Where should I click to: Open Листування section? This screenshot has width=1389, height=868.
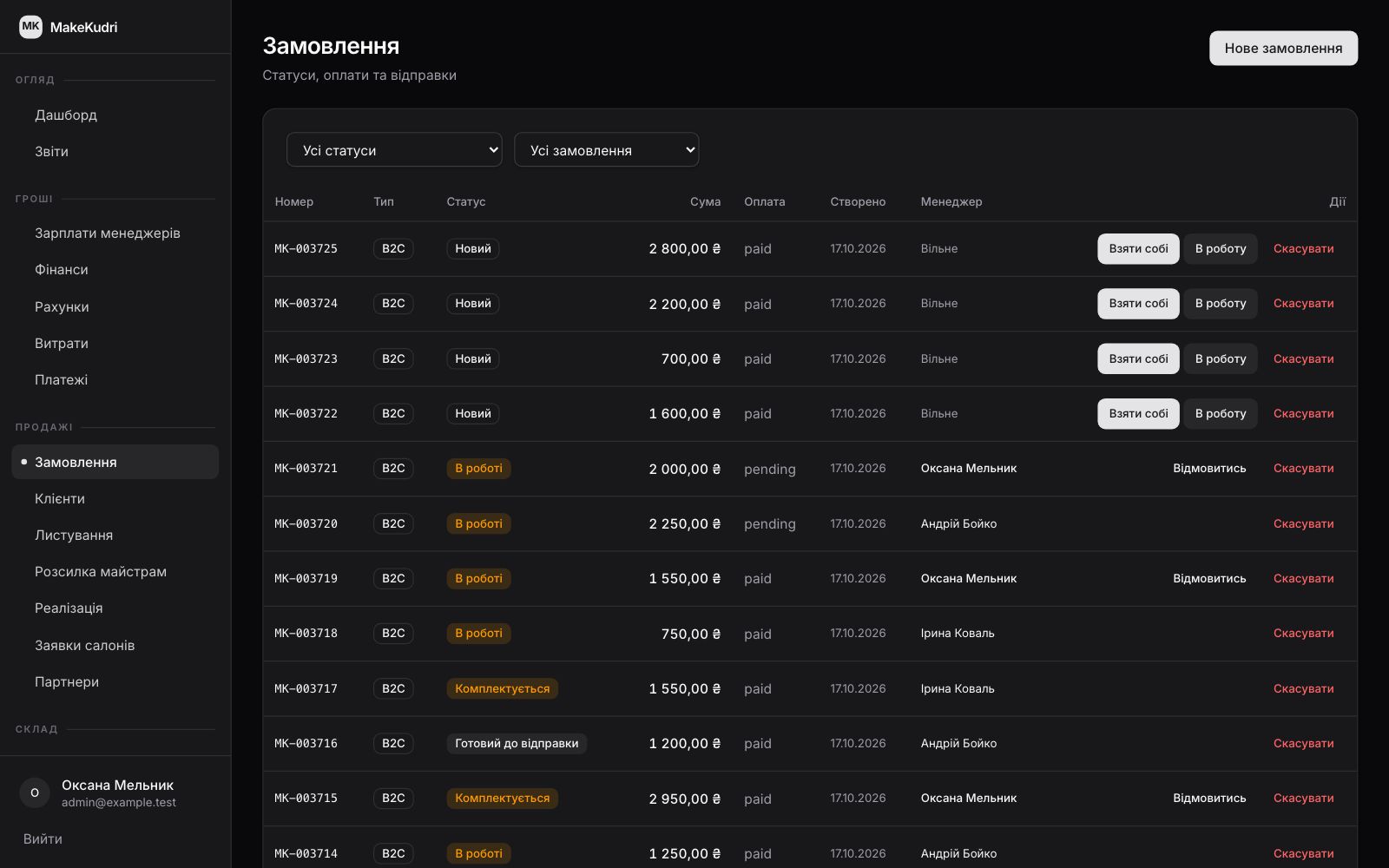coord(115,536)
